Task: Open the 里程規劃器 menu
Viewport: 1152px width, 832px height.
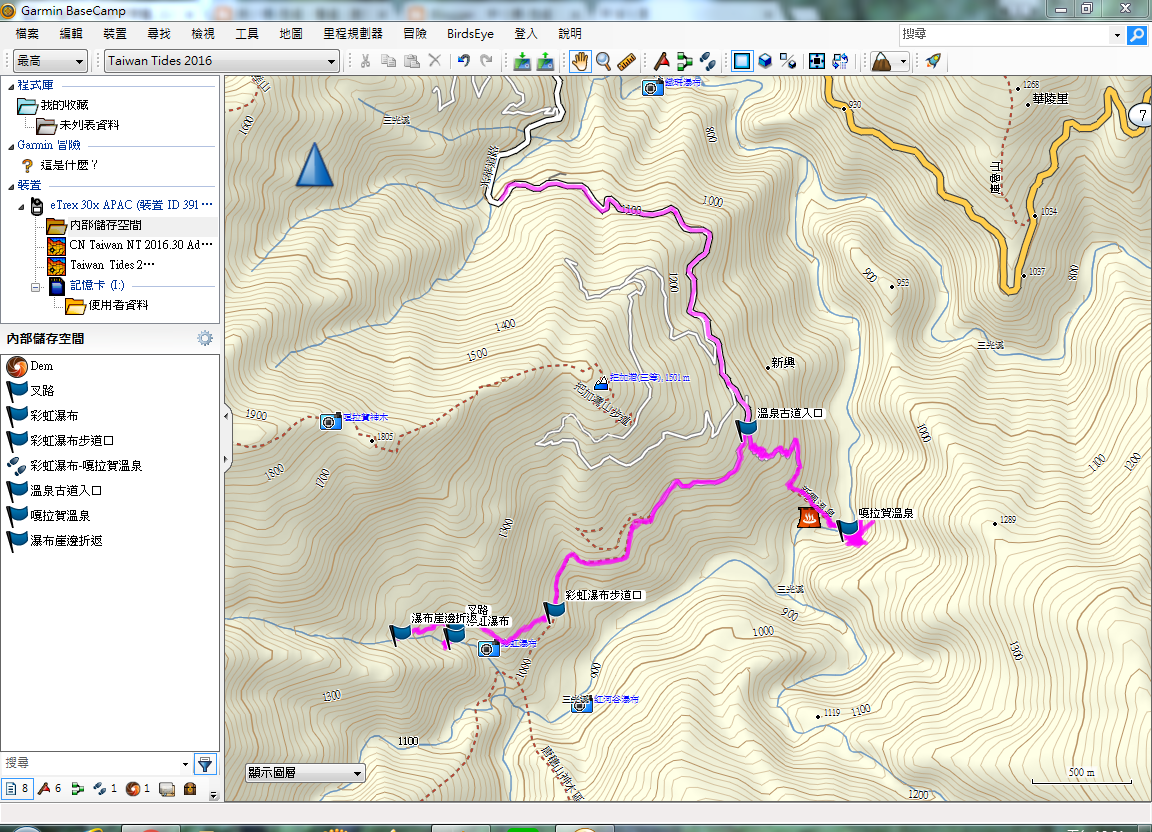Action: pyautogui.click(x=353, y=34)
